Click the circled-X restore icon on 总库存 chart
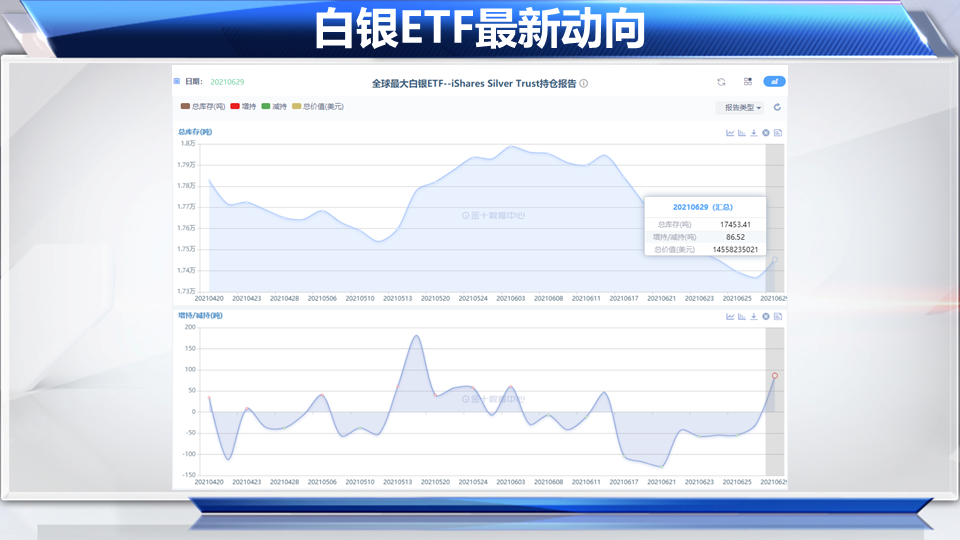This screenshot has height=540, width=960. [766, 133]
